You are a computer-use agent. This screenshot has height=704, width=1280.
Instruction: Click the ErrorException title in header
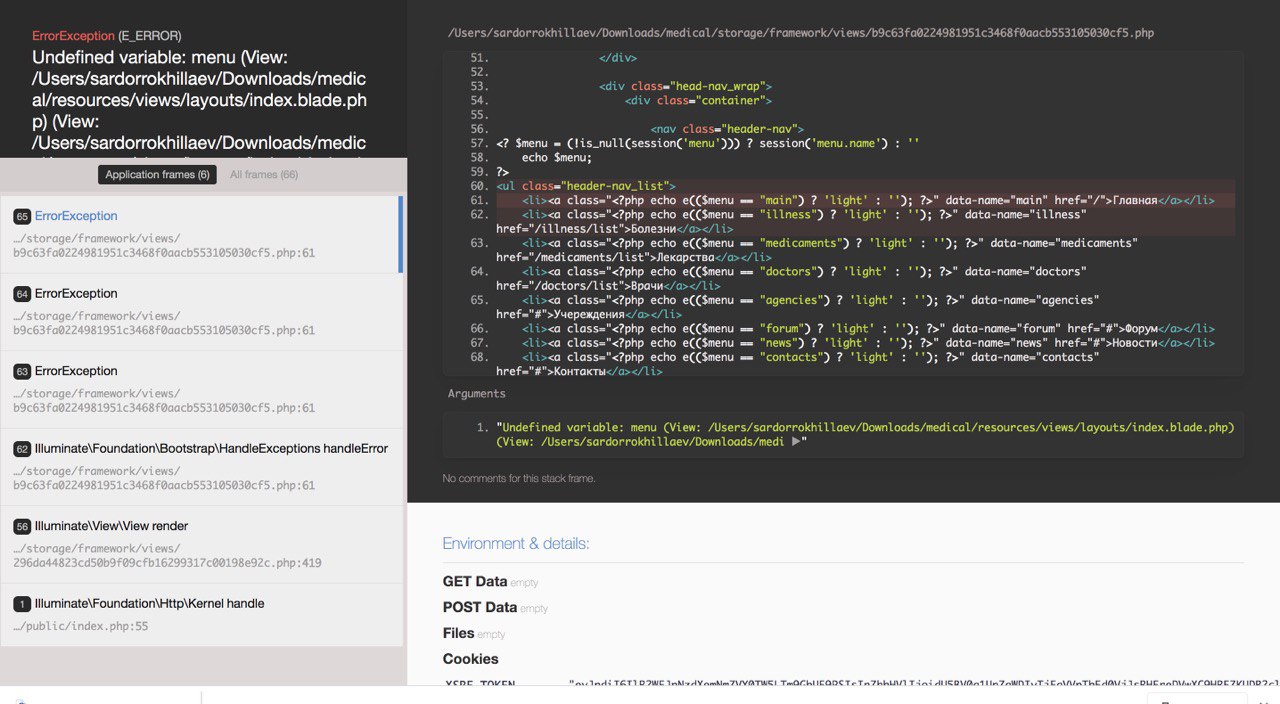coord(73,36)
